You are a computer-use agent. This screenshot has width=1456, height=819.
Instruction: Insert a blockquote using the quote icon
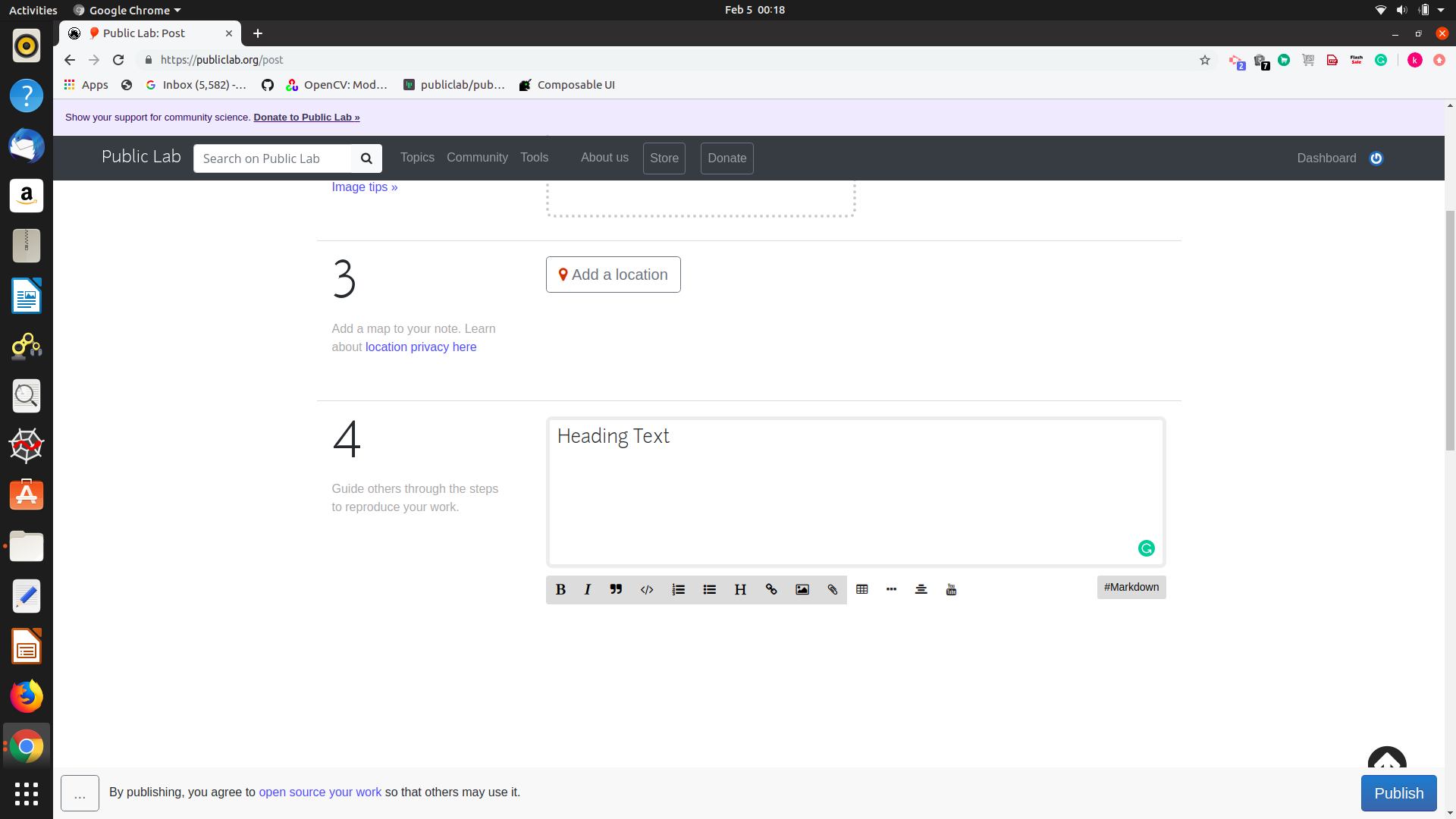point(616,589)
